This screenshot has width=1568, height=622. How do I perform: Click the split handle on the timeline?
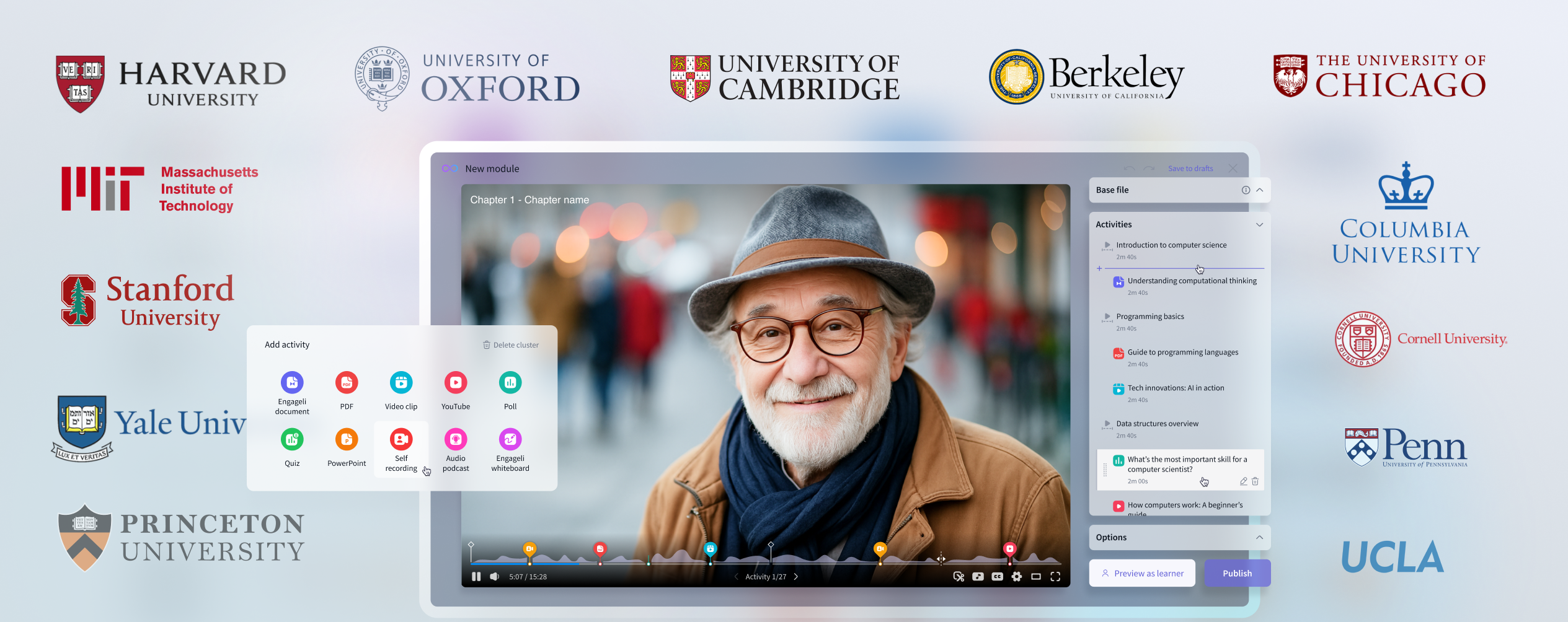pos(941,559)
